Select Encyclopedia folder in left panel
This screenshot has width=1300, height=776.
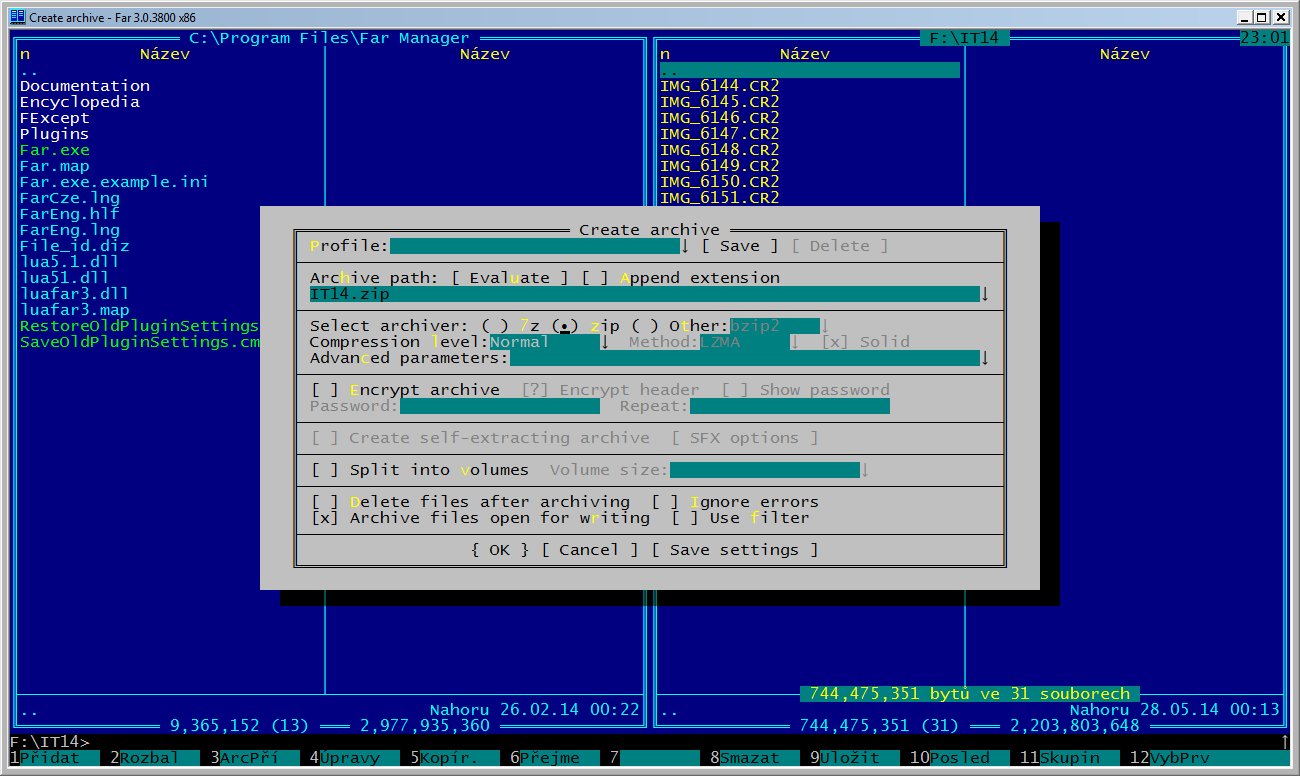coord(80,102)
